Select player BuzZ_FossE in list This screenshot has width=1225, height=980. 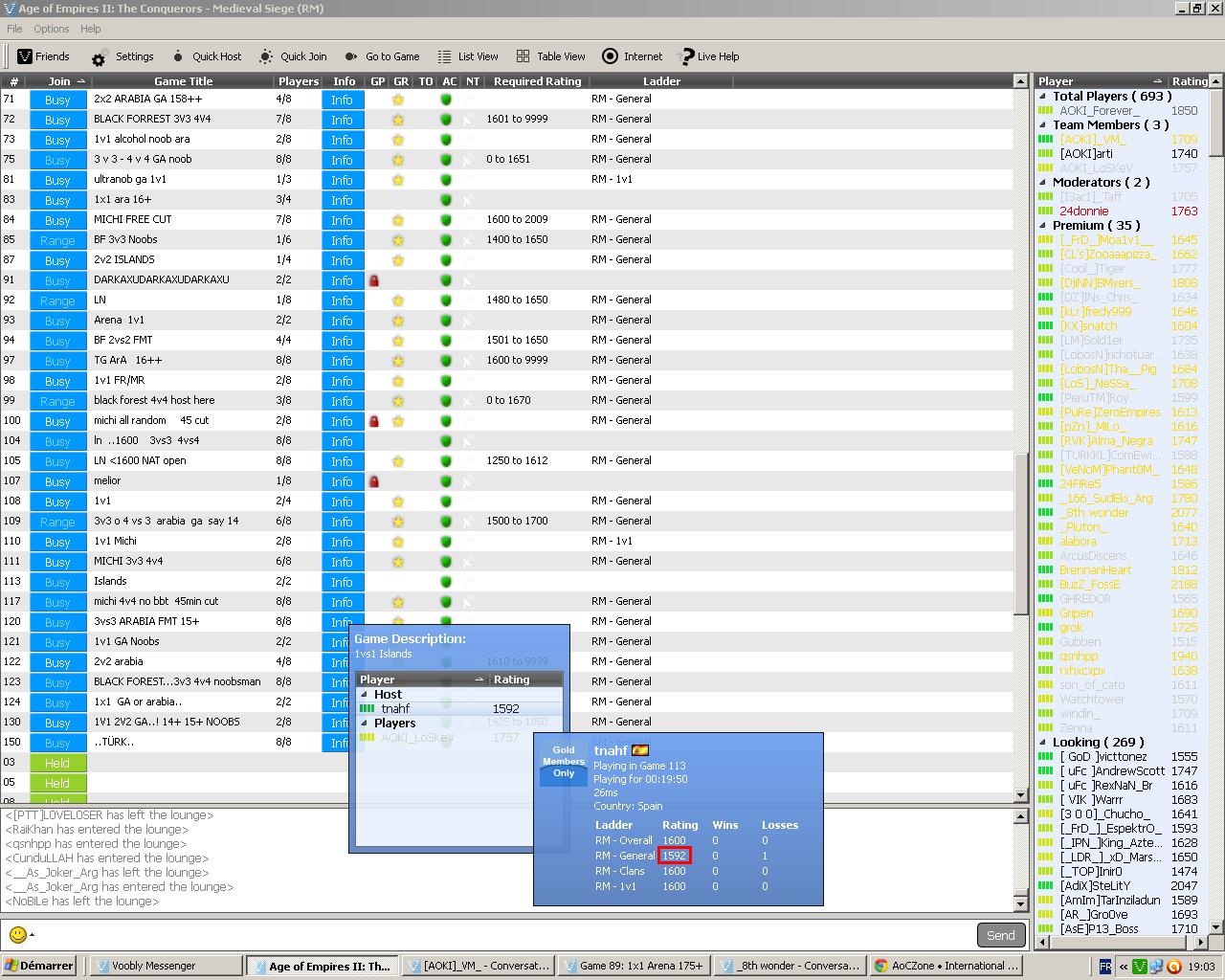coord(1089,585)
